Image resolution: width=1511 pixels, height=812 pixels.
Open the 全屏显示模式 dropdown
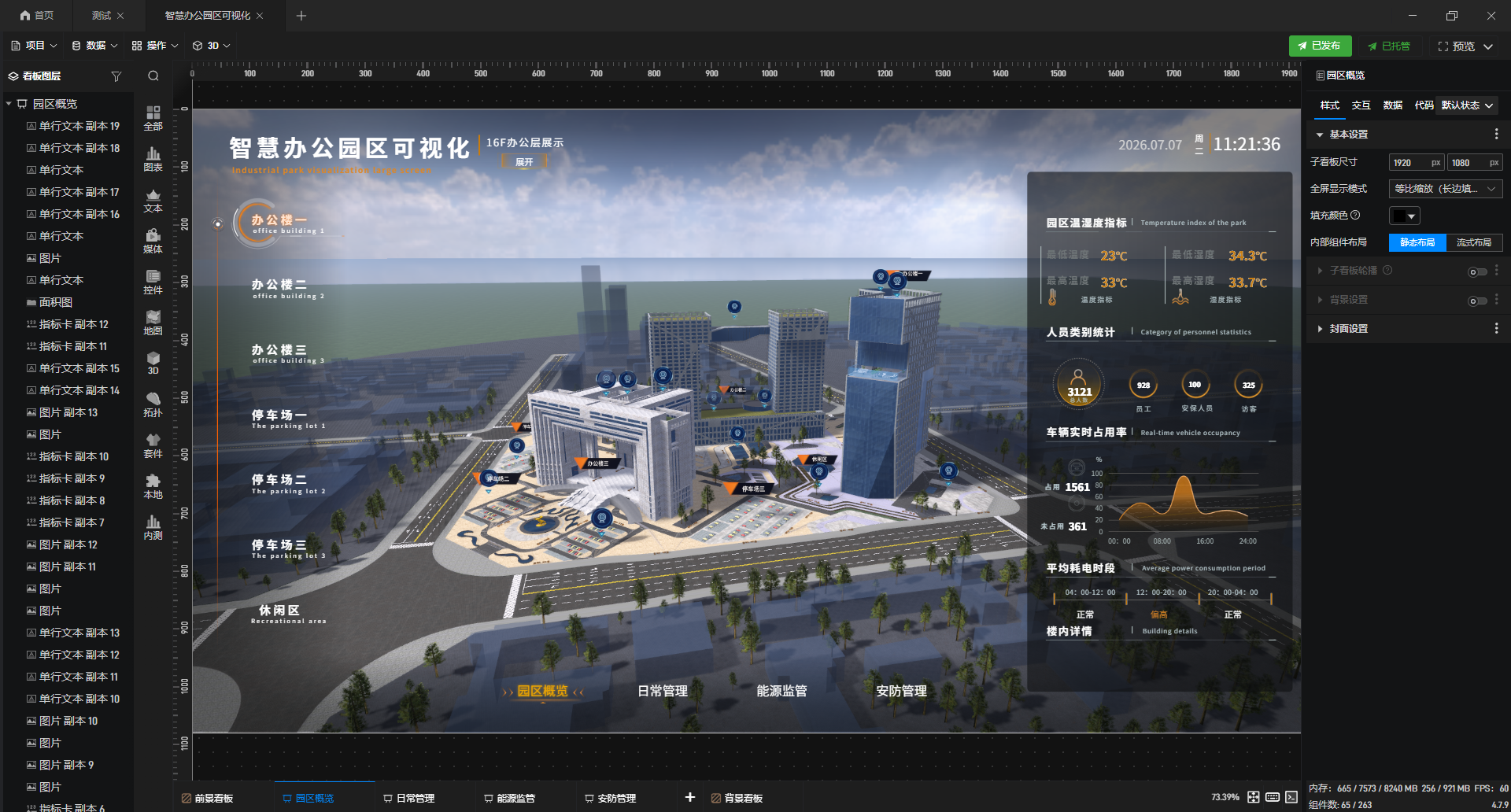pos(1445,189)
